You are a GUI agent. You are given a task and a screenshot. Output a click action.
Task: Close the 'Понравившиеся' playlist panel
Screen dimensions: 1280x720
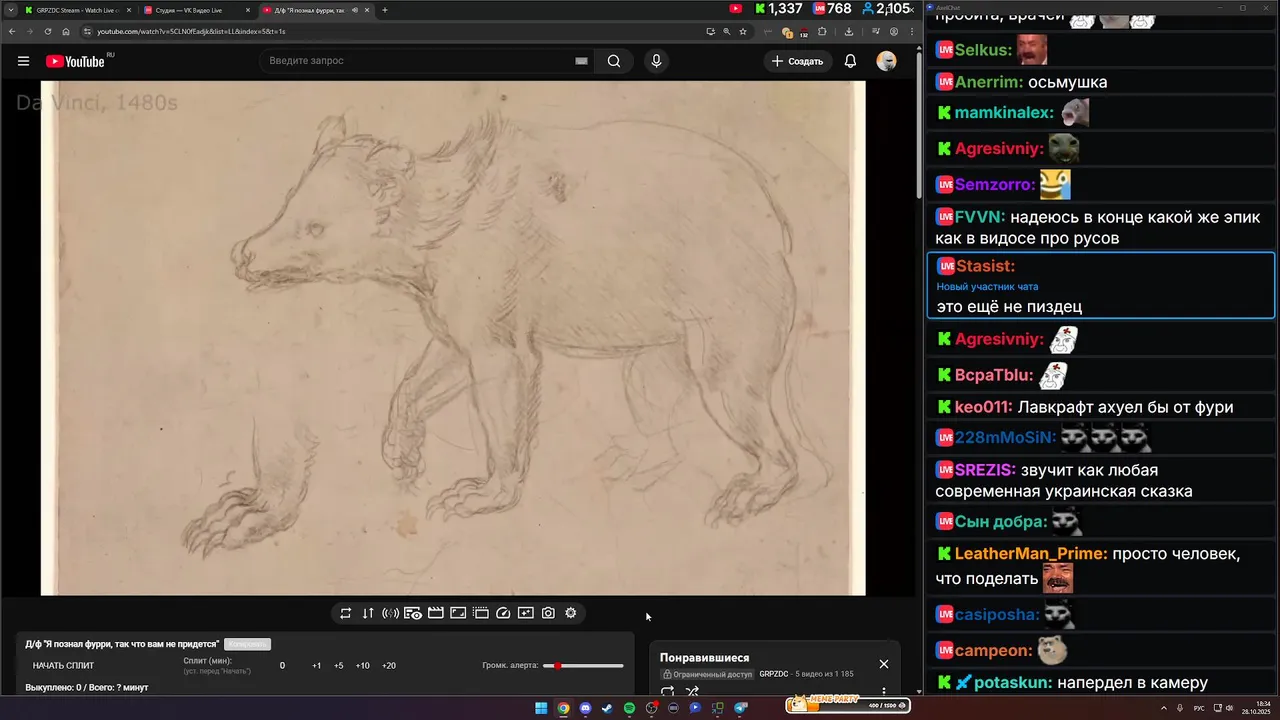(883, 664)
